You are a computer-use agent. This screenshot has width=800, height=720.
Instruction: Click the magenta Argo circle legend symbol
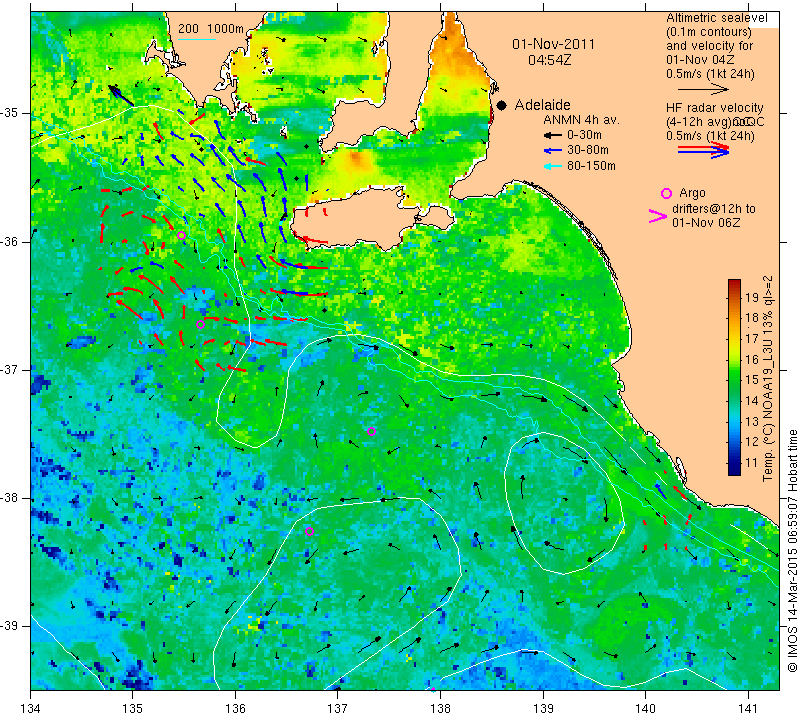click(x=666, y=193)
